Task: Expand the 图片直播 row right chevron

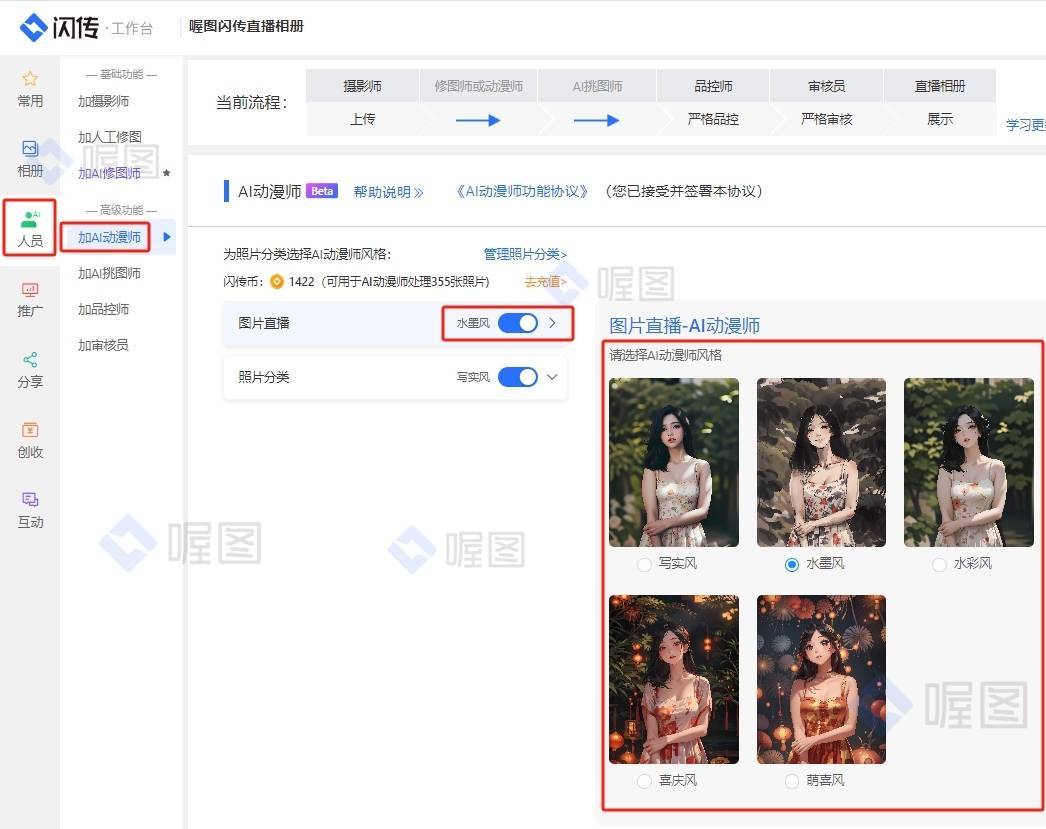Action: pos(552,323)
